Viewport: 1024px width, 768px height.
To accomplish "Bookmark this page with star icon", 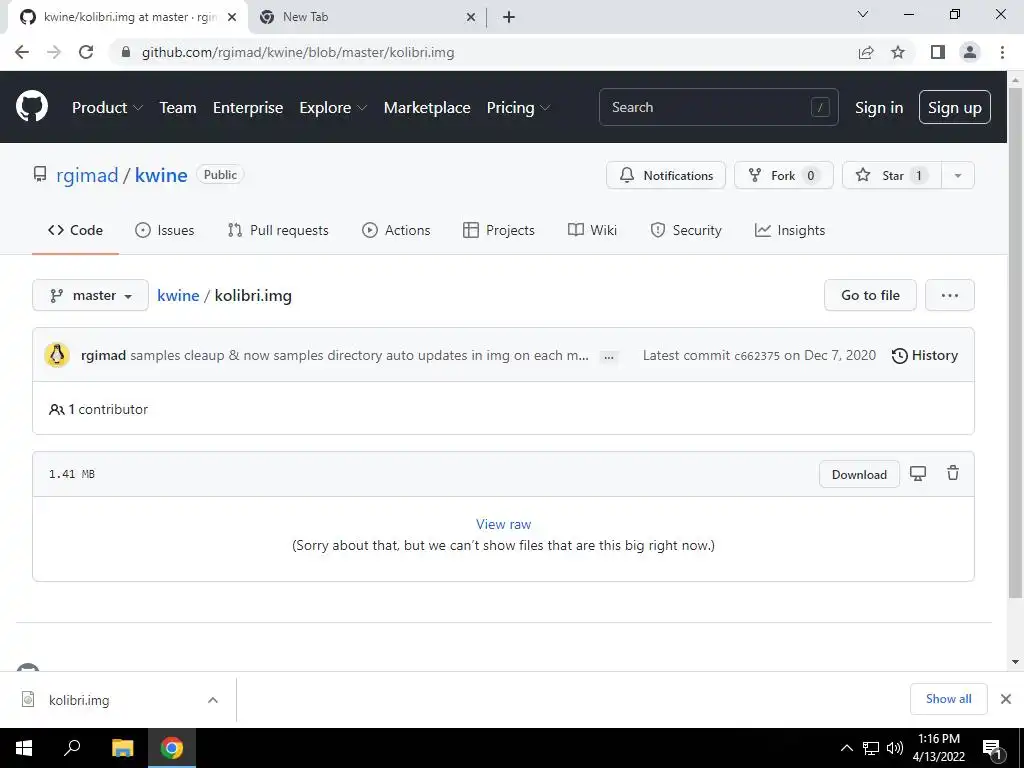I will click(898, 52).
